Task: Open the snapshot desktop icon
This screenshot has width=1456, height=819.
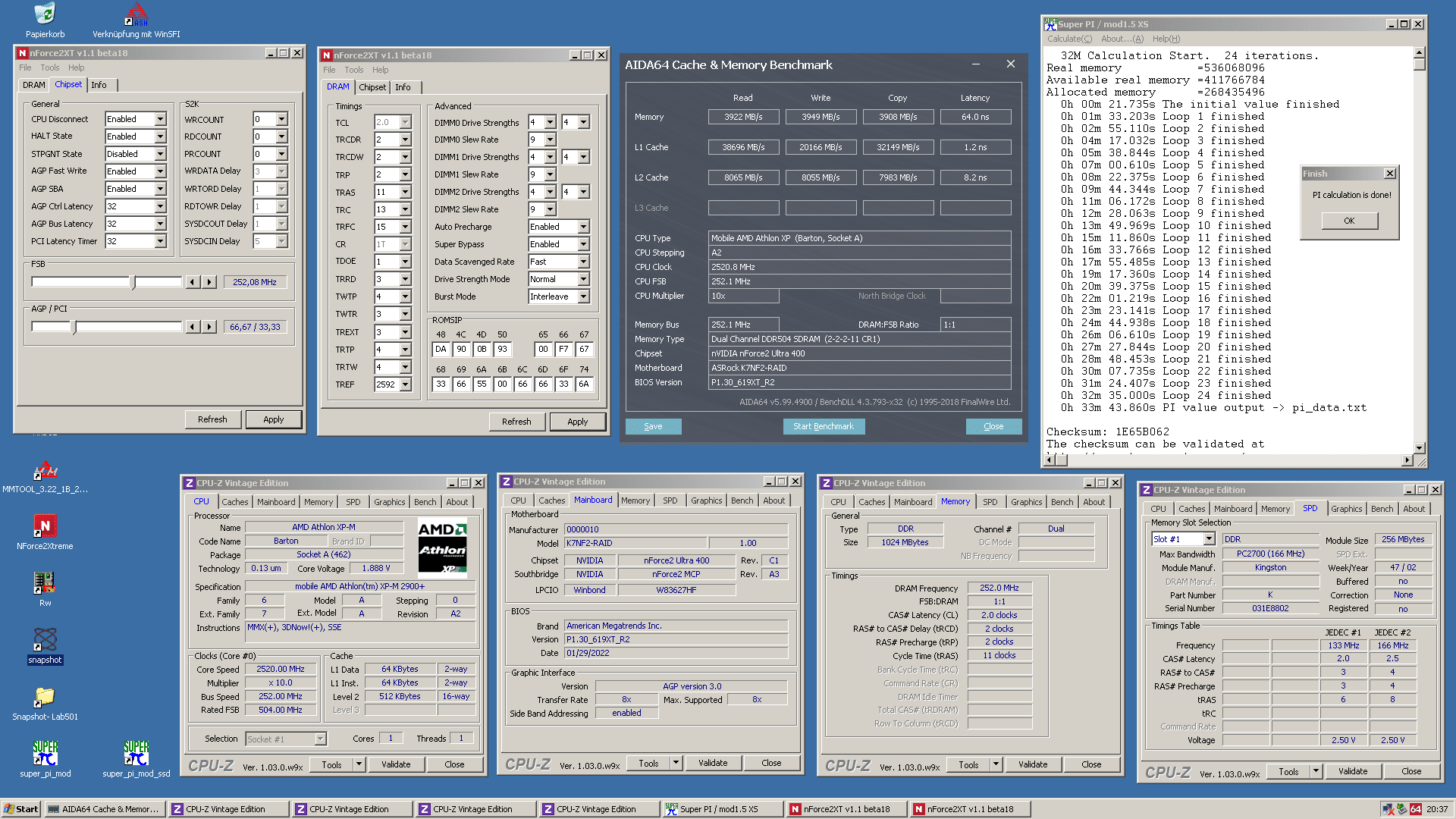Action: (45, 639)
